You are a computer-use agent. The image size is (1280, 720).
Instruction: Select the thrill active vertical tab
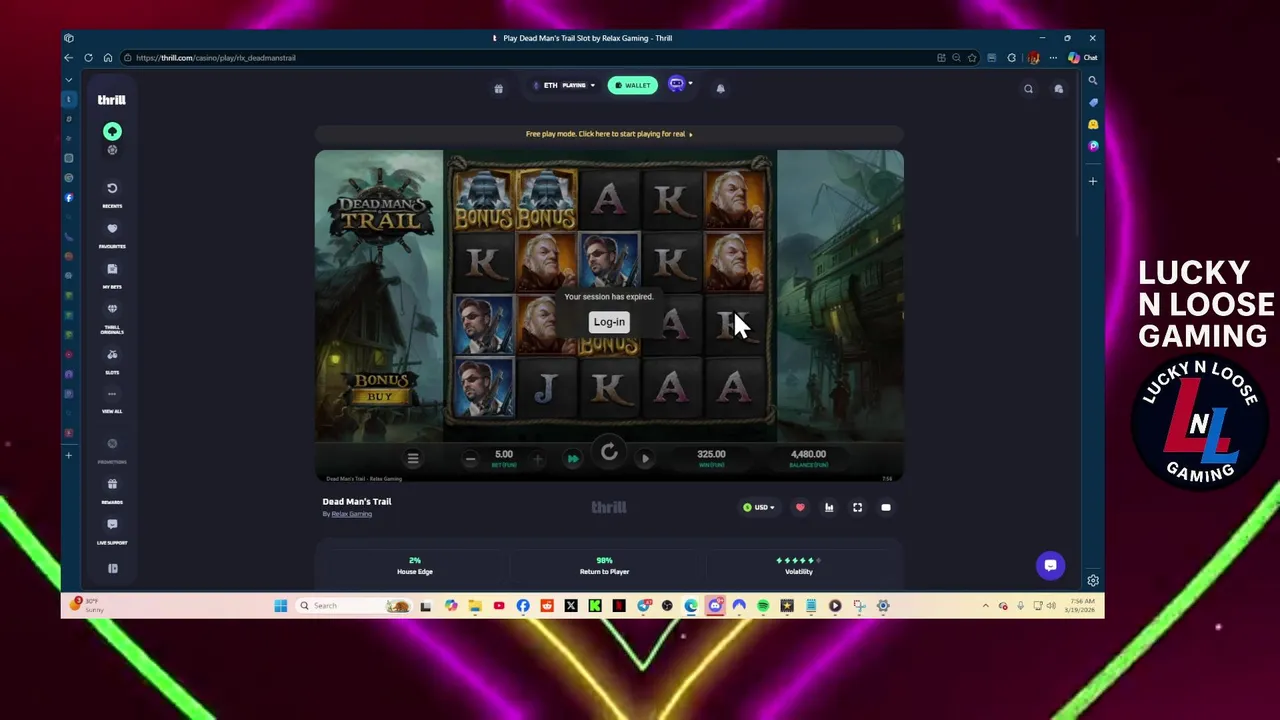pyautogui.click(x=69, y=99)
